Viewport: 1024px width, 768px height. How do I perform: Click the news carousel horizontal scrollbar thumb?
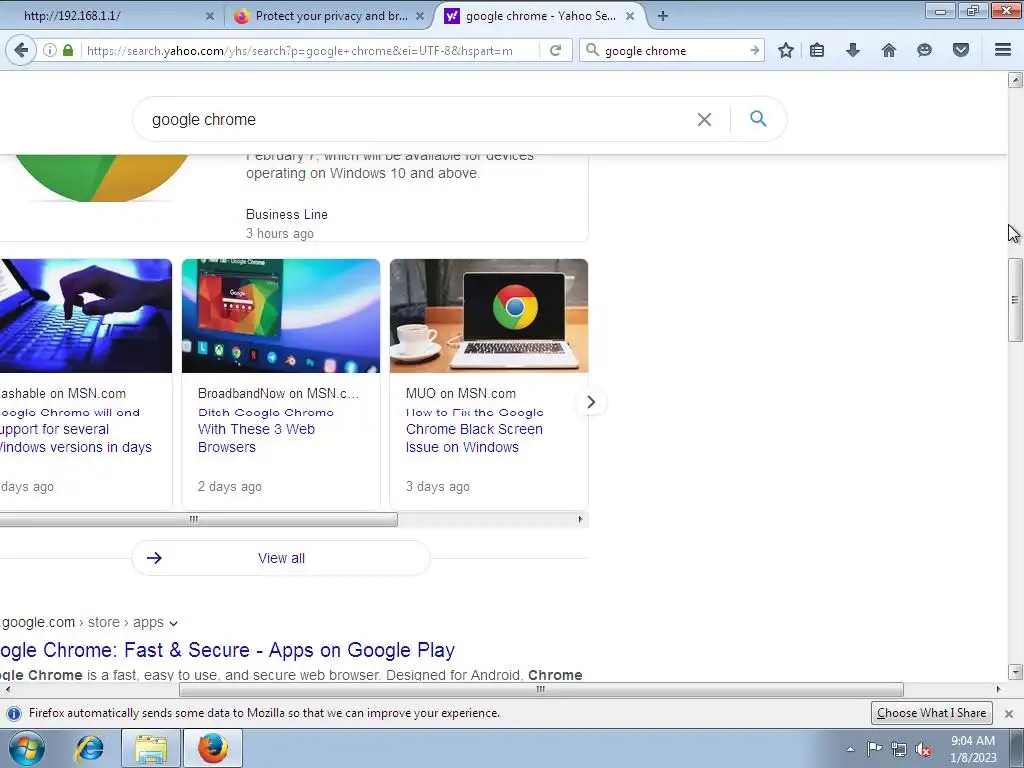pos(199,520)
